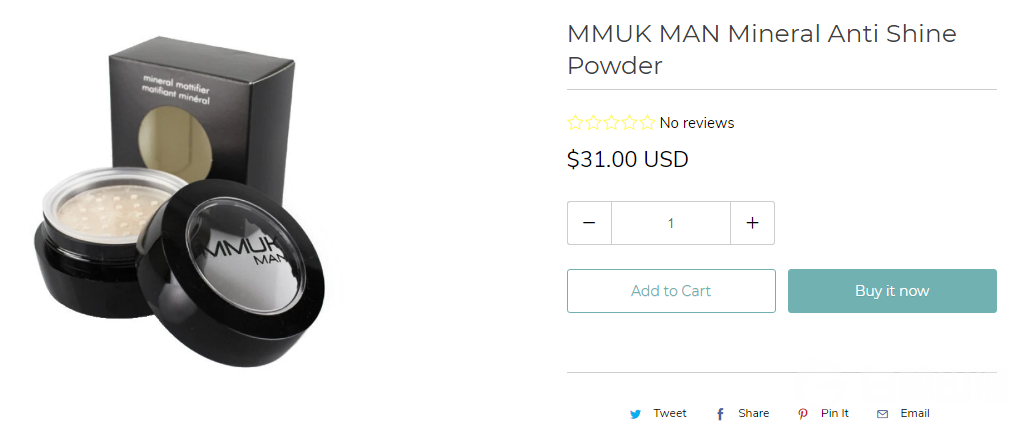Click the Buy it now button

point(892,291)
